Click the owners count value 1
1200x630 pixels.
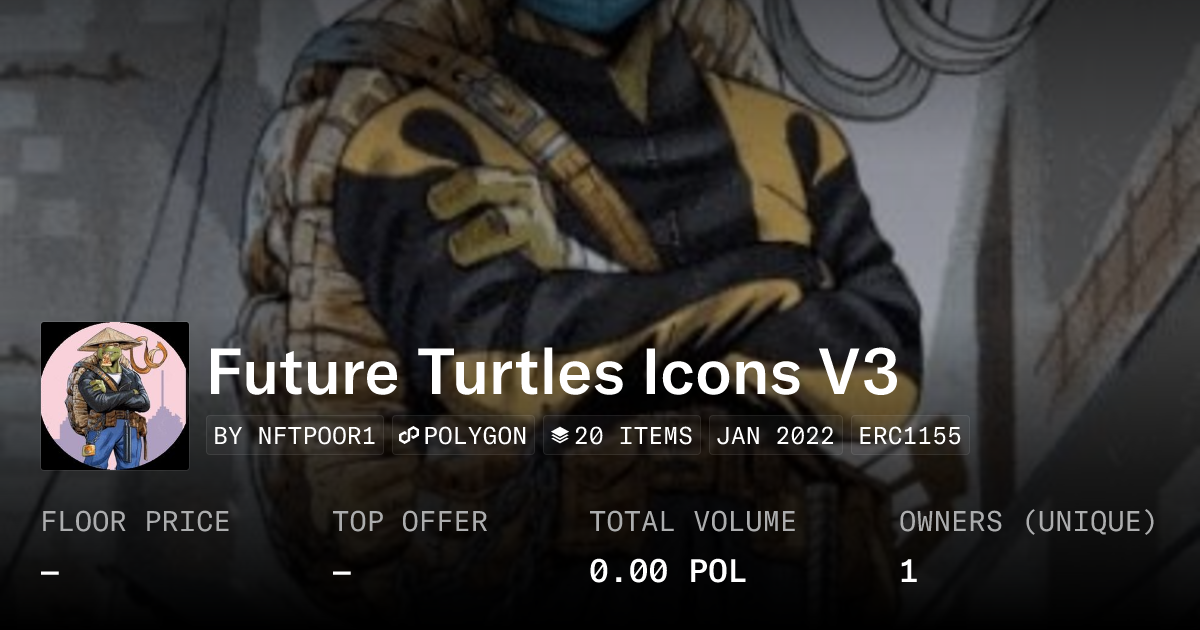coord(908,572)
